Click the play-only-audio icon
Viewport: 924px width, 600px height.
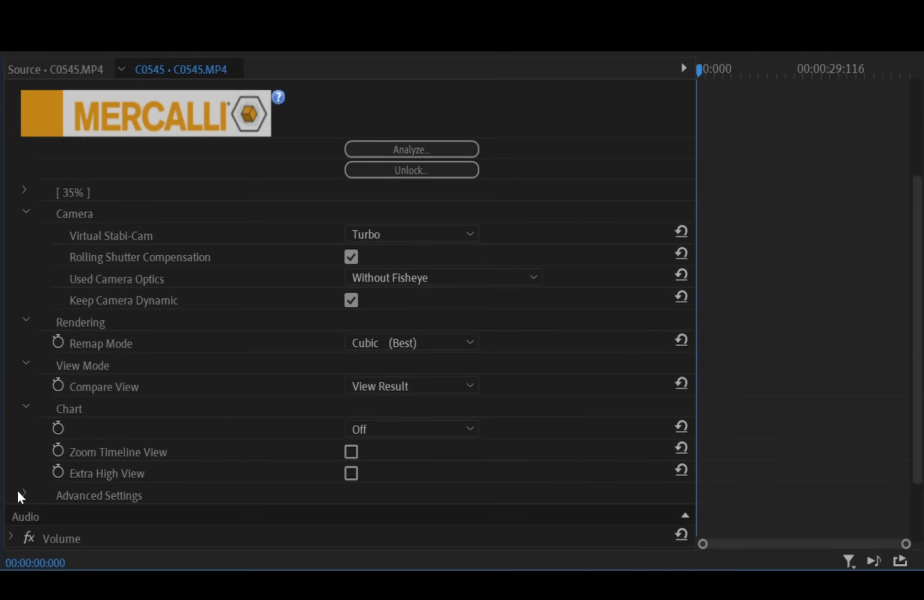(874, 561)
